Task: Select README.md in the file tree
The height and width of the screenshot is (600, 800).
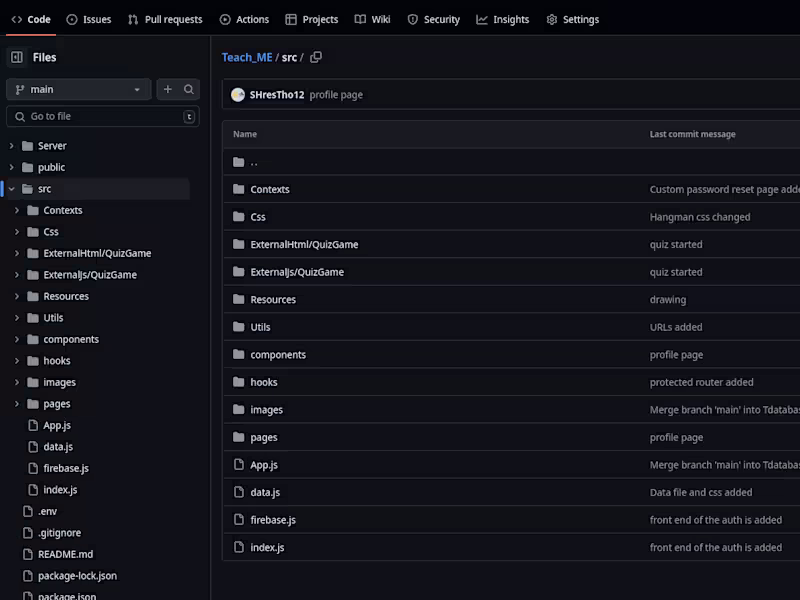Action: (65, 554)
